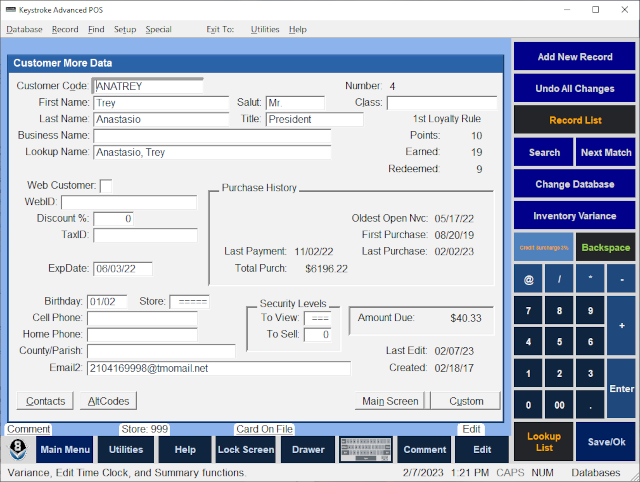Open the Database menu
This screenshot has height=482, width=640.
click(24, 30)
